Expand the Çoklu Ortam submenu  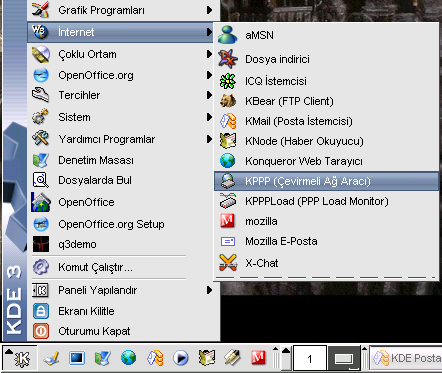123,54
